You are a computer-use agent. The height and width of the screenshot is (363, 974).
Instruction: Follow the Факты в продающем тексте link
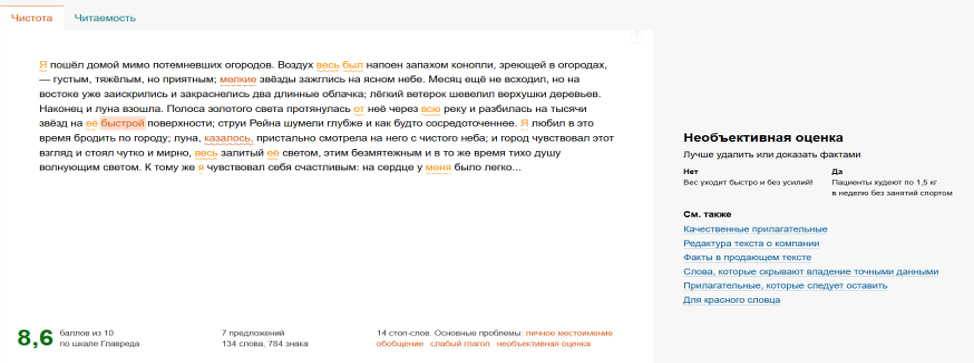coord(747,257)
